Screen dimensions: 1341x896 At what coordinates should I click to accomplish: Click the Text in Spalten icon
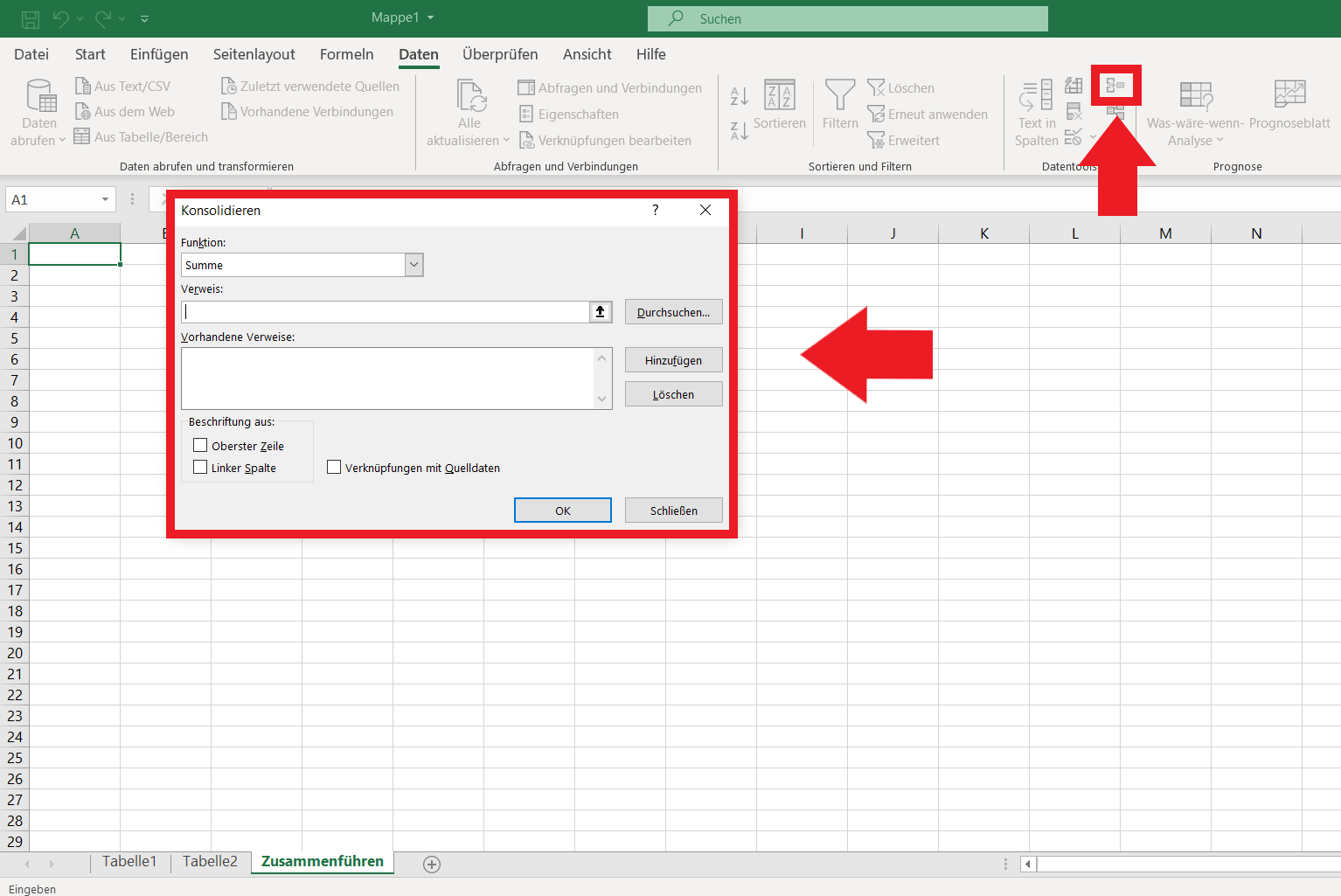tap(1036, 95)
